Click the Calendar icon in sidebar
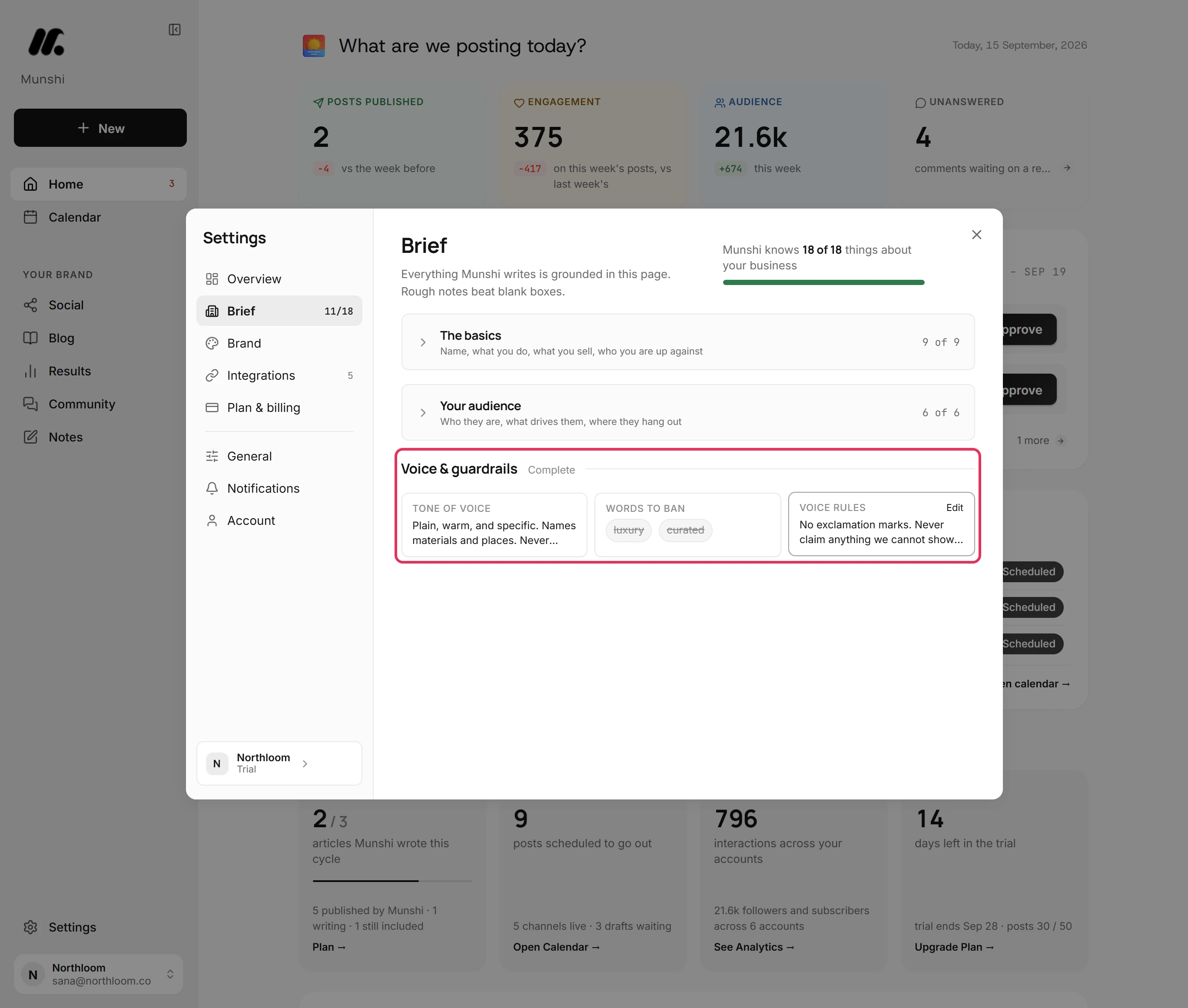 30,217
